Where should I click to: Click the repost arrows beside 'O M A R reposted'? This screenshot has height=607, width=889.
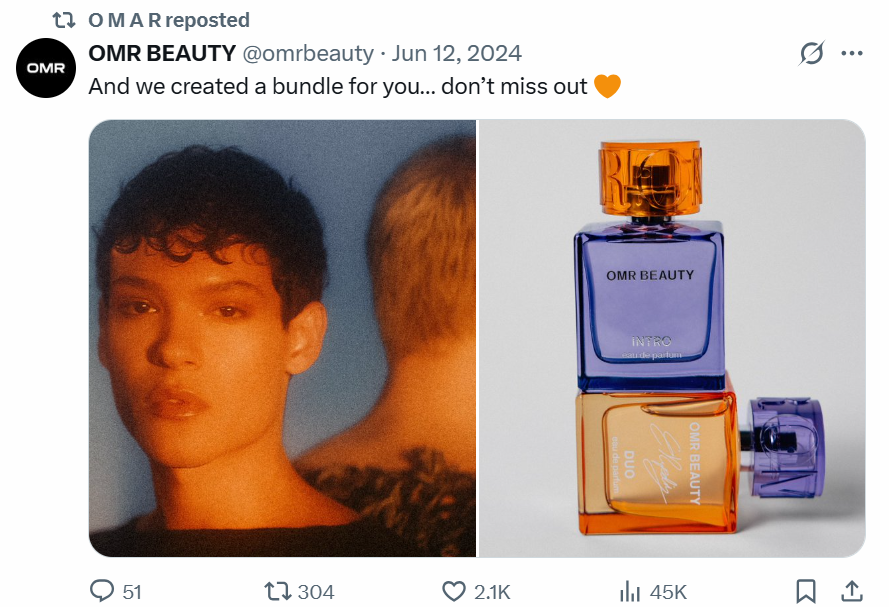pos(64,20)
